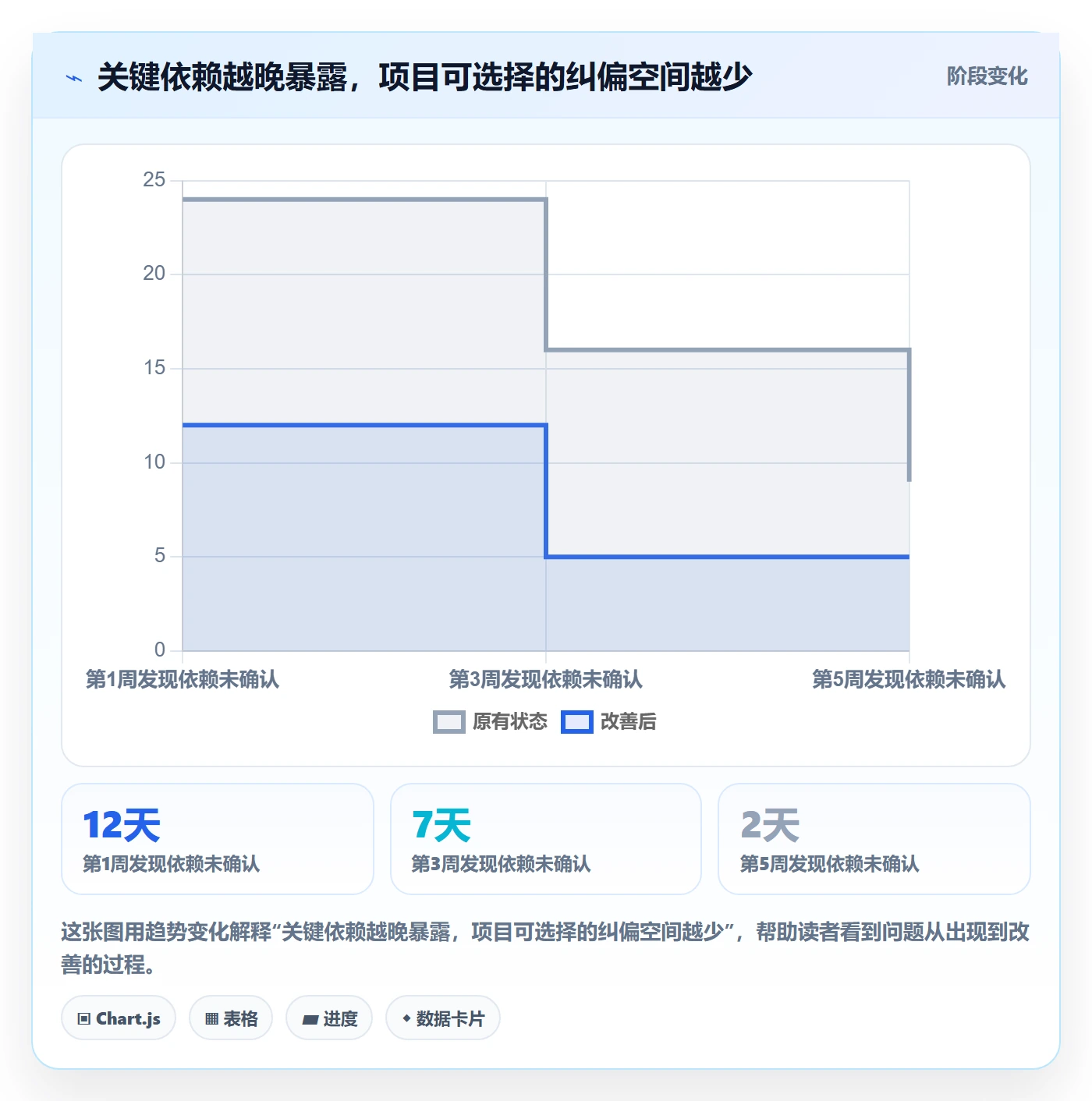The image size is (1092, 1101).
Task: Click the Chart.js tag icon
Action: click(84, 1018)
